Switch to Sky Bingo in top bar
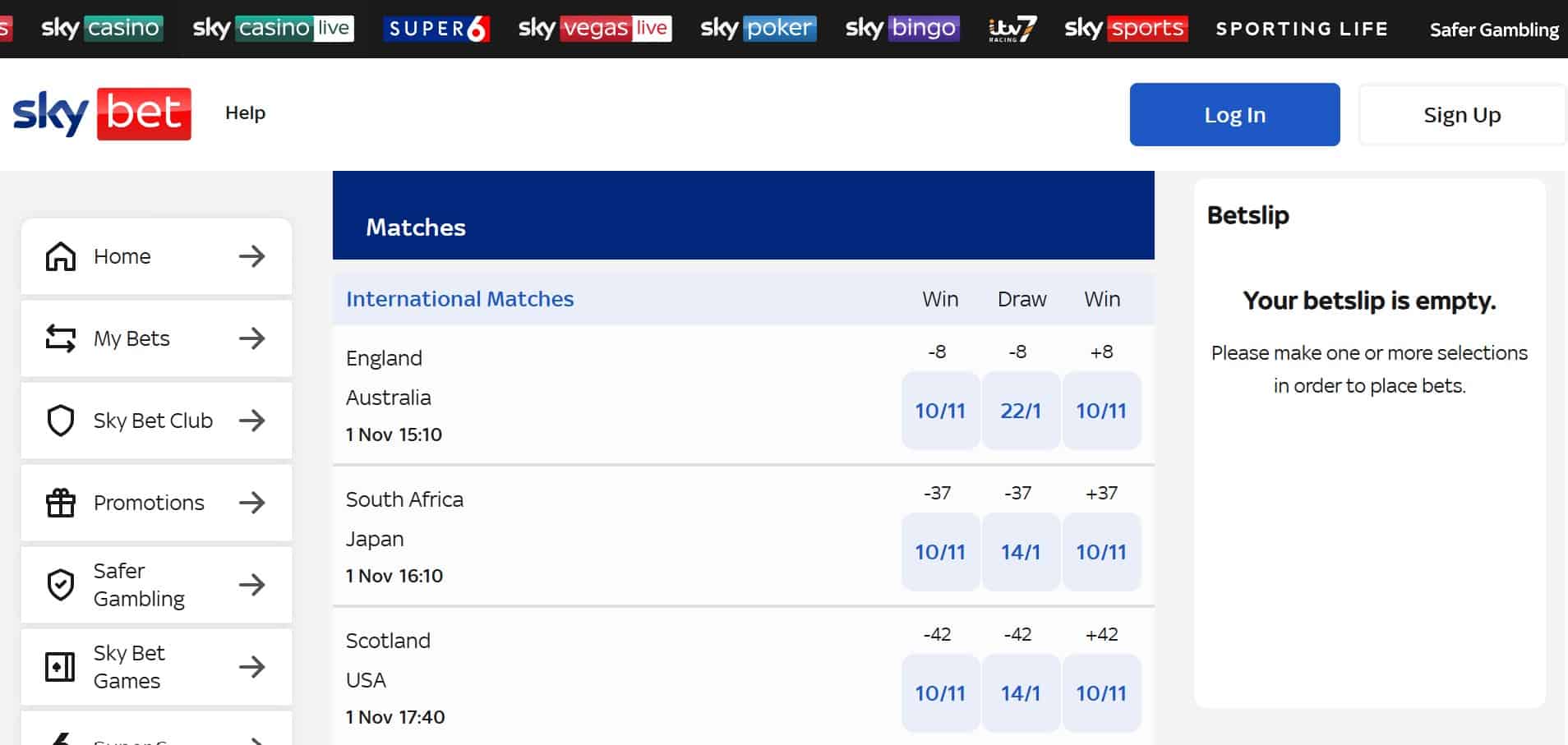 [x=902, y=29]
